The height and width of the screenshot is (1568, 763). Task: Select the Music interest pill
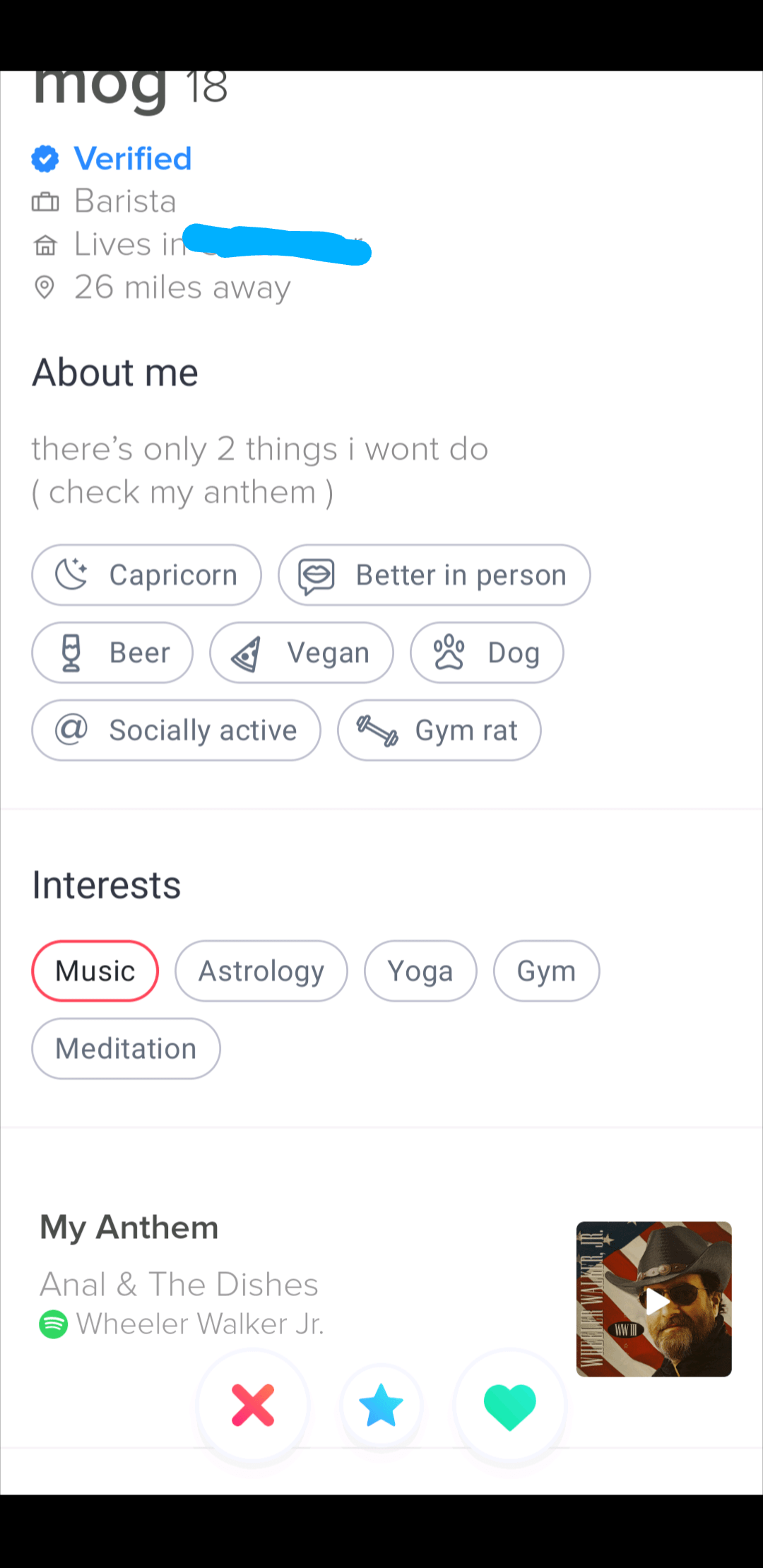[95, 970]
